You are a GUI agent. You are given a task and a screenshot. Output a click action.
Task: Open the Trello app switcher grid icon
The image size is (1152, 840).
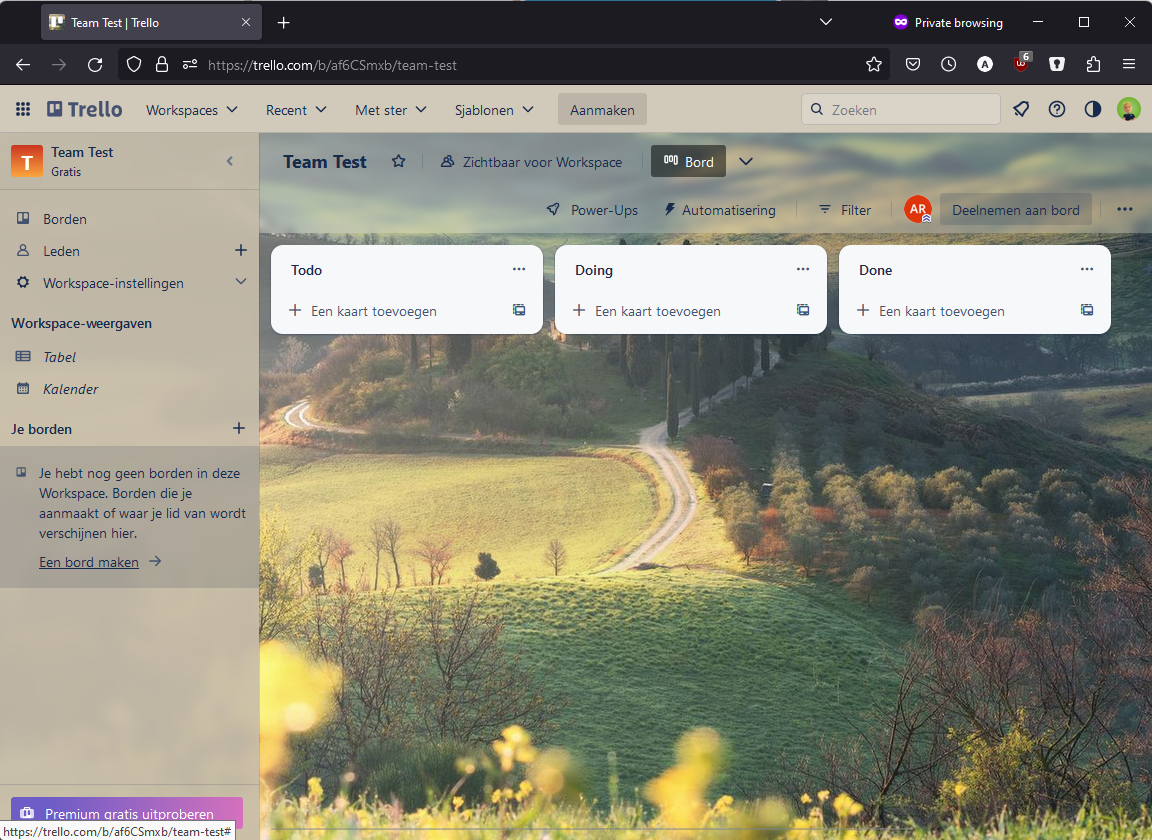coord(23,110)
